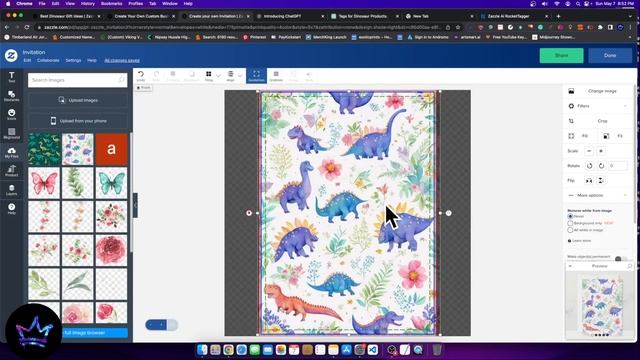Open the My Files panel

[11, 152]
